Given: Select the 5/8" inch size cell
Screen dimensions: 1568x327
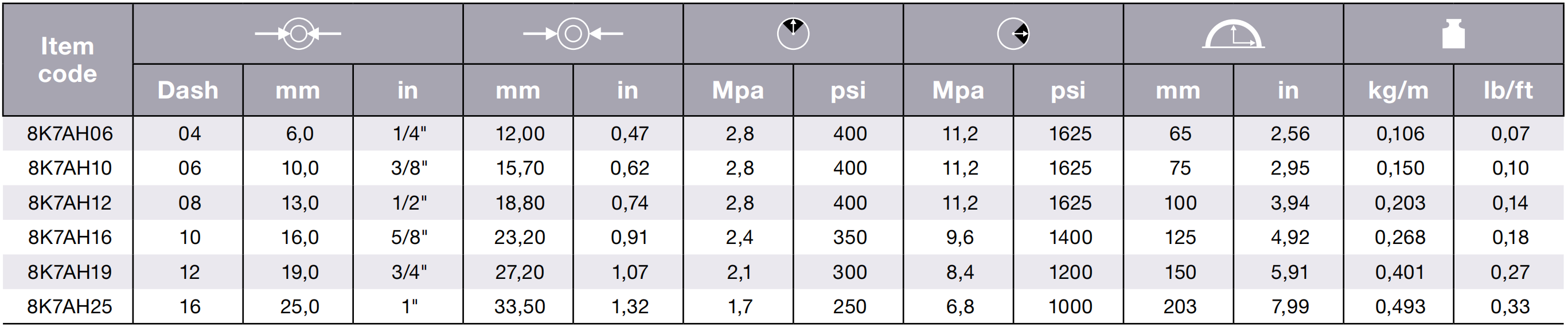Looking at the screenshot, I should pyautogui.click(x=409, y=237).
